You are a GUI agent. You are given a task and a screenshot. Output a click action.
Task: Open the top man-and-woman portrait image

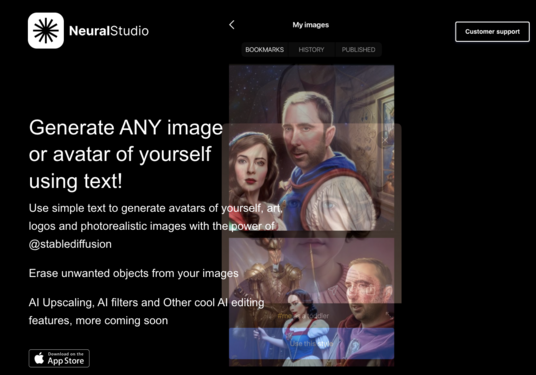pos(311,148)
